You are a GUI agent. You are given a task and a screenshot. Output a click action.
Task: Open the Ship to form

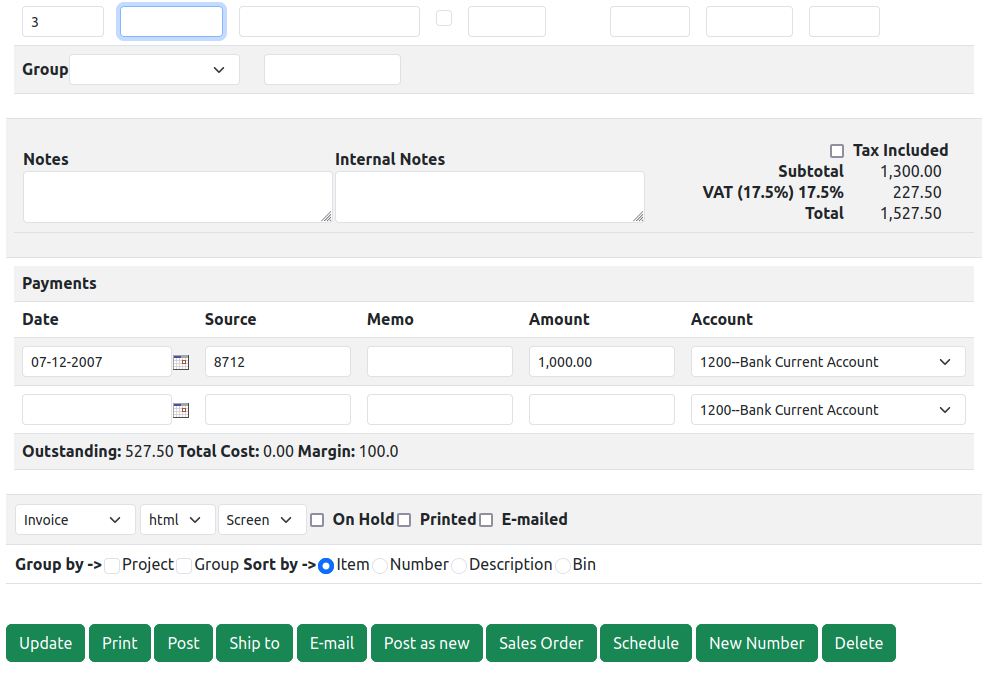click(254, 643)
